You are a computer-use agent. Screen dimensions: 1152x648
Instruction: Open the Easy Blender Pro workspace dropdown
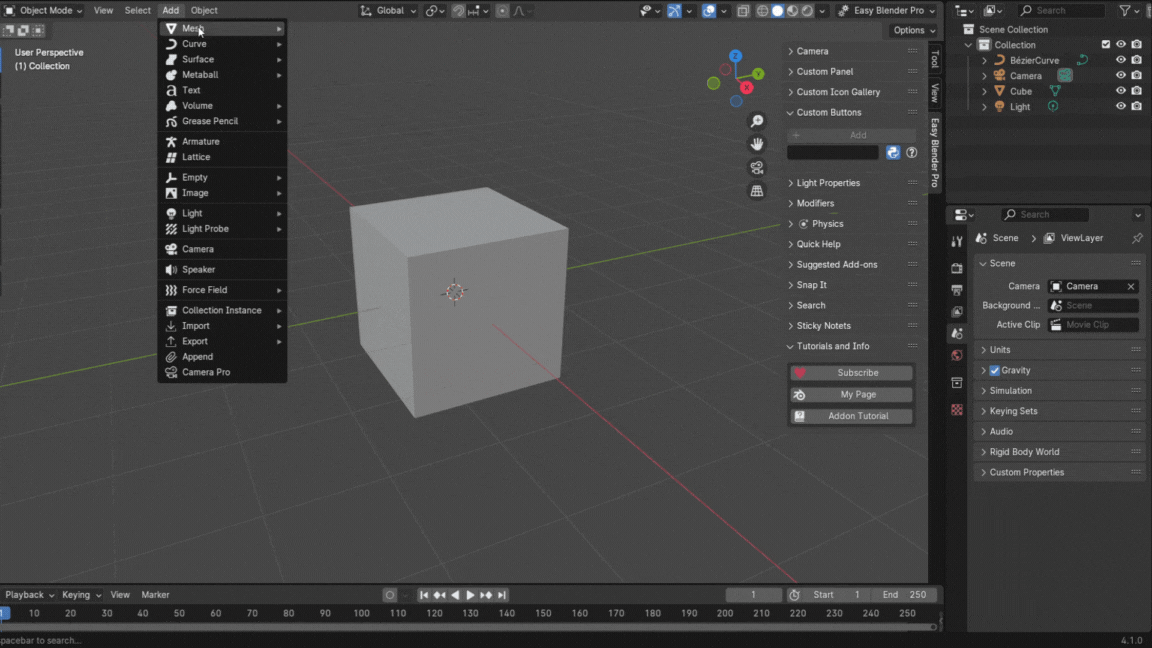[x=887, y=11]
